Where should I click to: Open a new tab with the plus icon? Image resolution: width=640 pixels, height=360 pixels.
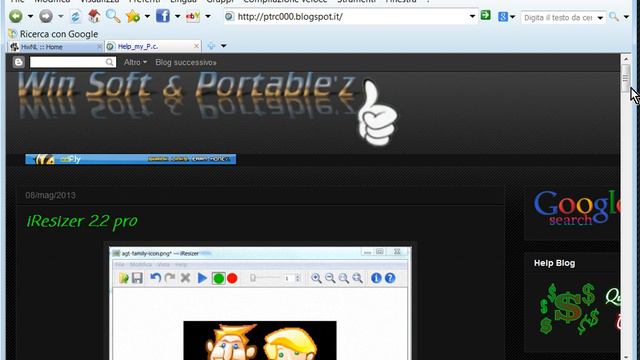pyautogui.click(x=211, y=46)
